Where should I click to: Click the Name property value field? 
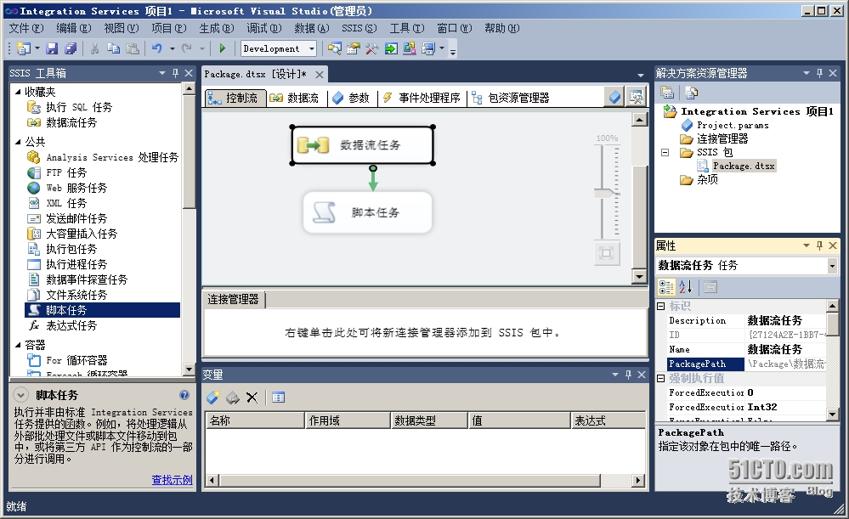pos(786,350)
